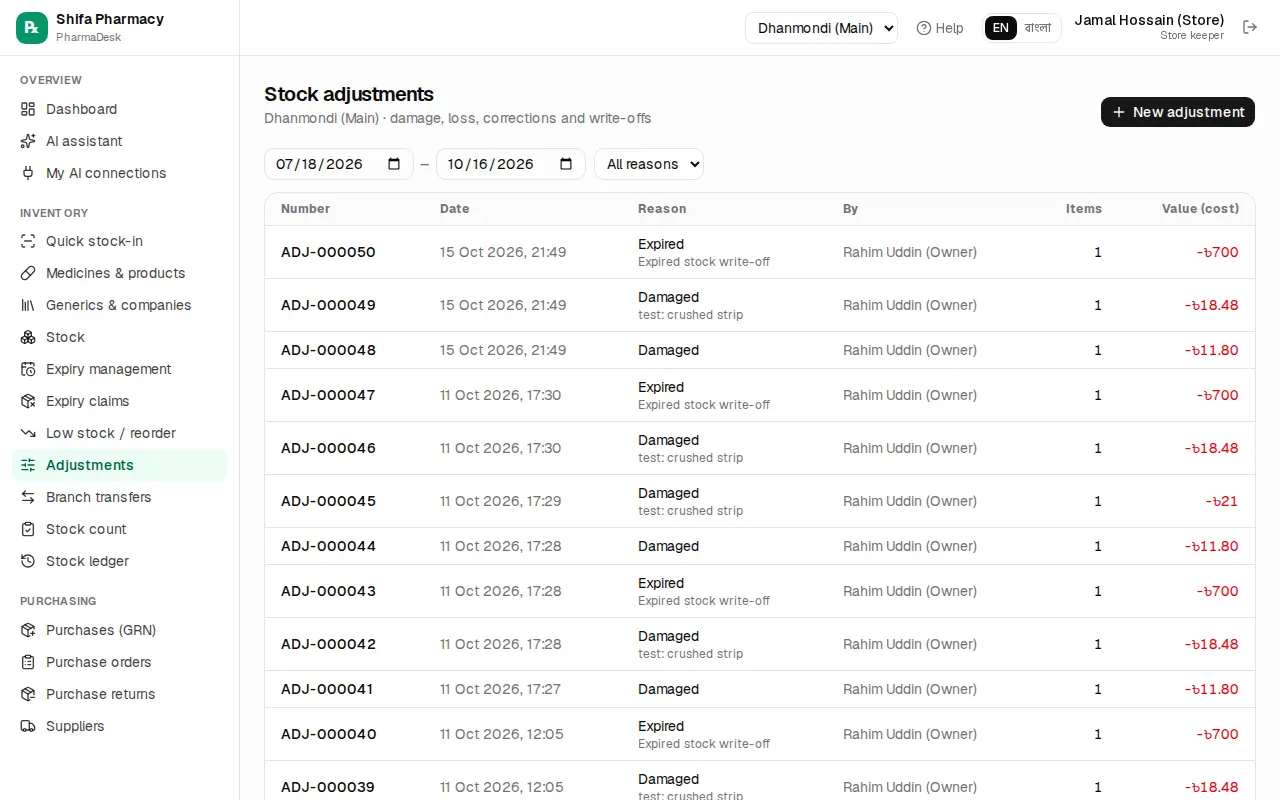Viewport: 1280px width, 800px height.
Task: Open Adjustments in the sidebar
Action: (x=120, y=465)
